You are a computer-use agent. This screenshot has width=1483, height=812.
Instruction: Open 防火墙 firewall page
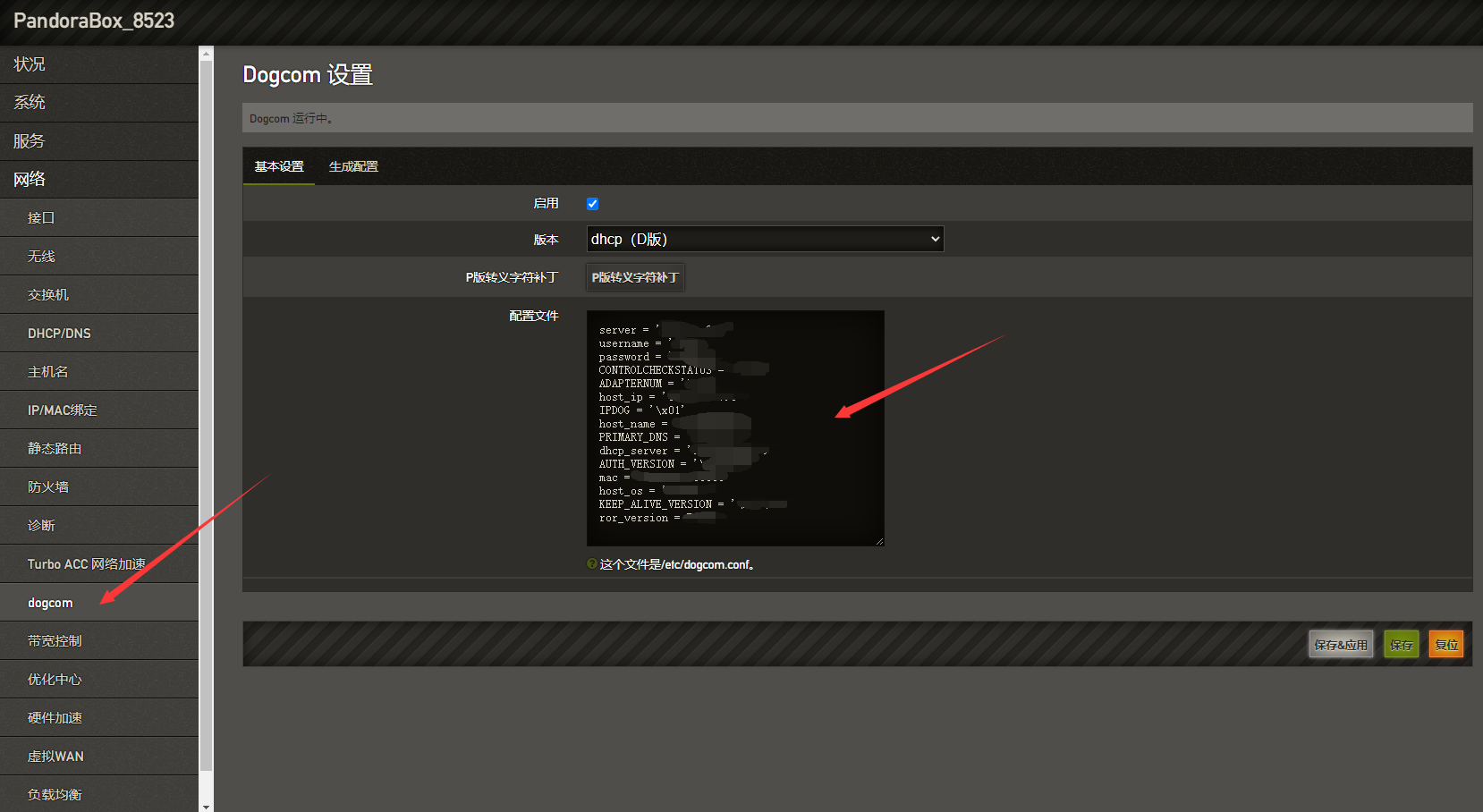tap(98, 487)
